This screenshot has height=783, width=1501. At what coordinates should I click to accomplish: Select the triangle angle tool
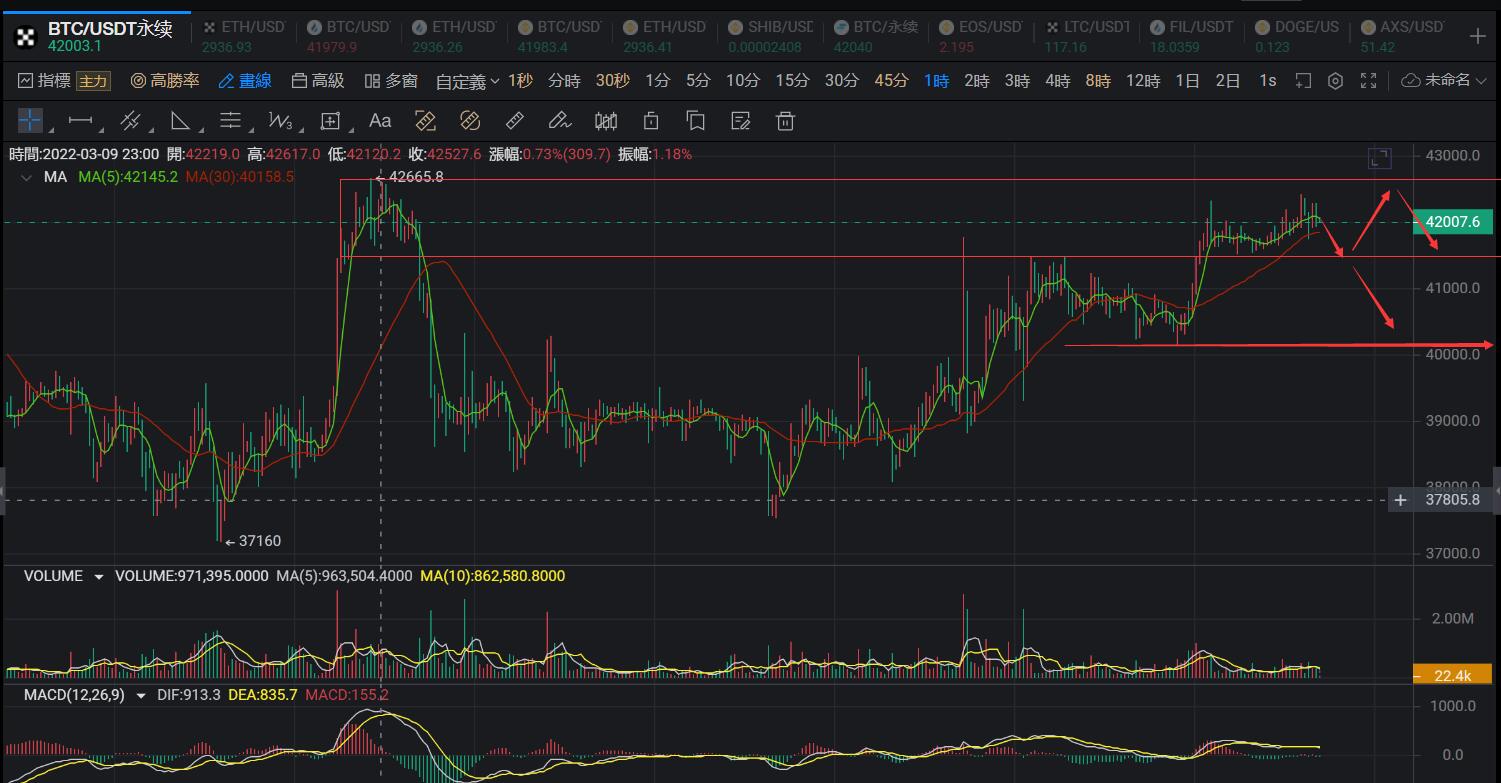point(181,121)
